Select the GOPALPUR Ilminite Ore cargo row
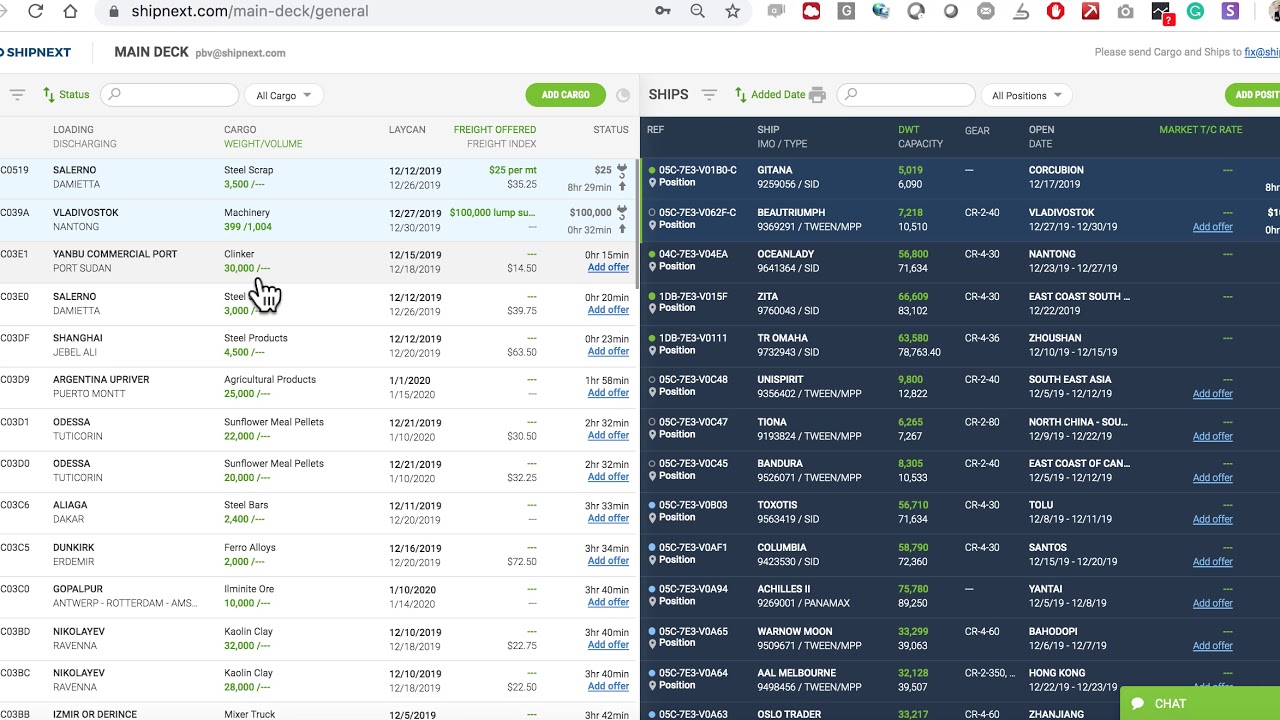Image resolution: width=1280 pixels, height=720 pixels. 317,596
